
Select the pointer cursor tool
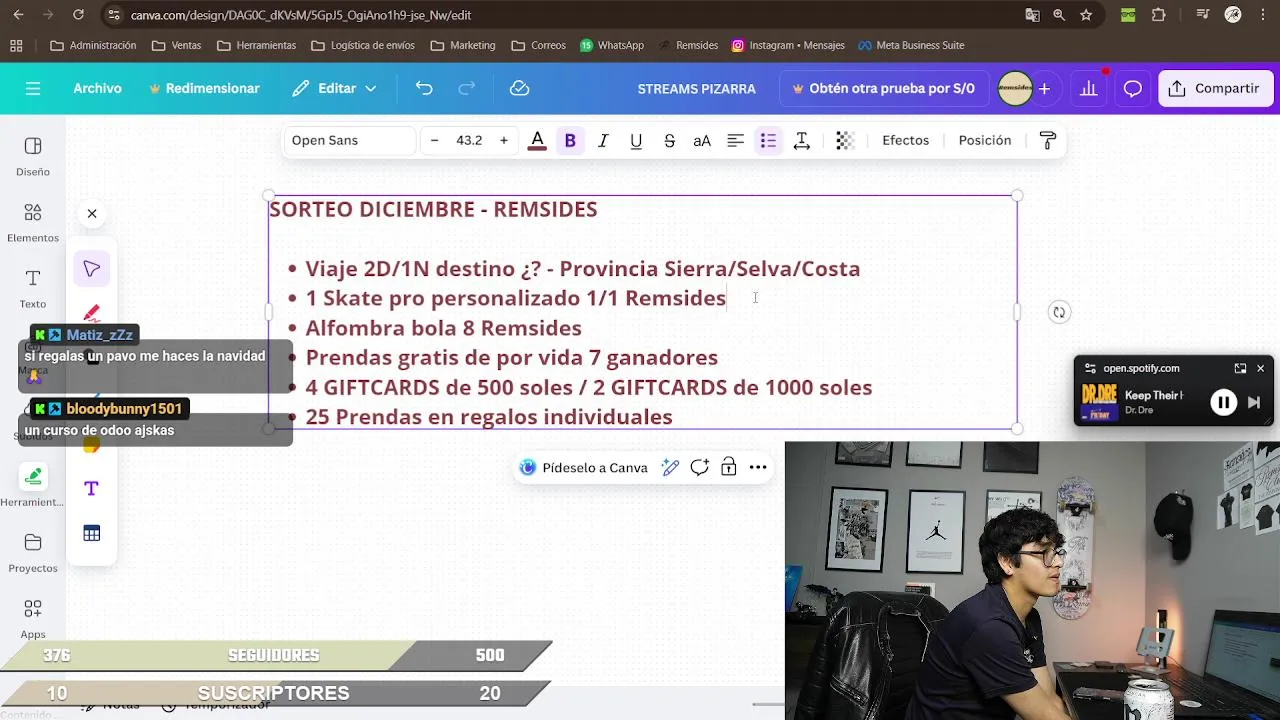point(92,269)
